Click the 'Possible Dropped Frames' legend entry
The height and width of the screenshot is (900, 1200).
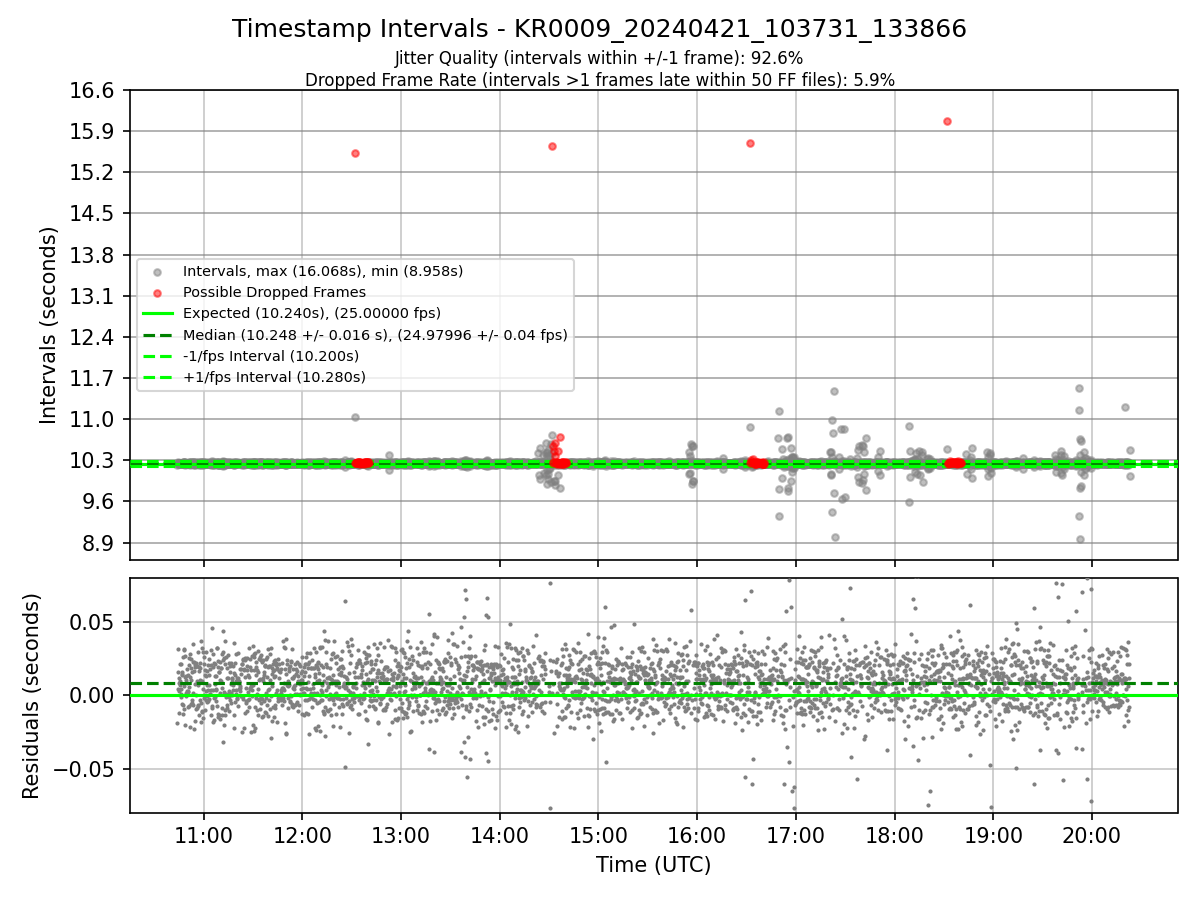click(274, 292)
